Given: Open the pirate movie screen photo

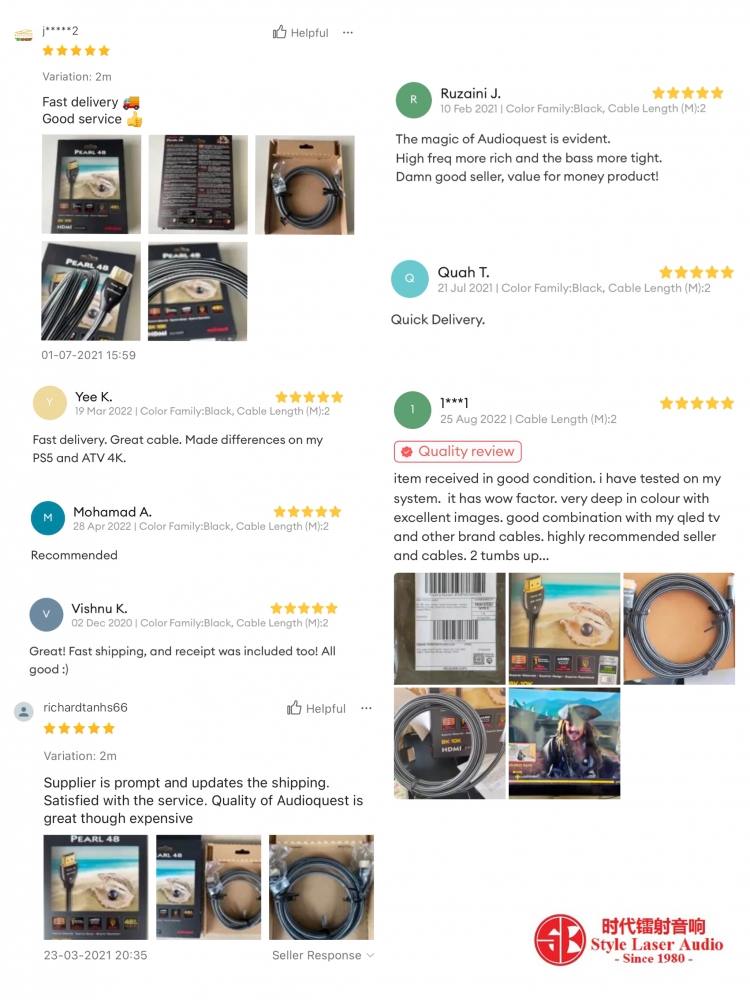Looking at the screenshot, I should click(564, 743).
